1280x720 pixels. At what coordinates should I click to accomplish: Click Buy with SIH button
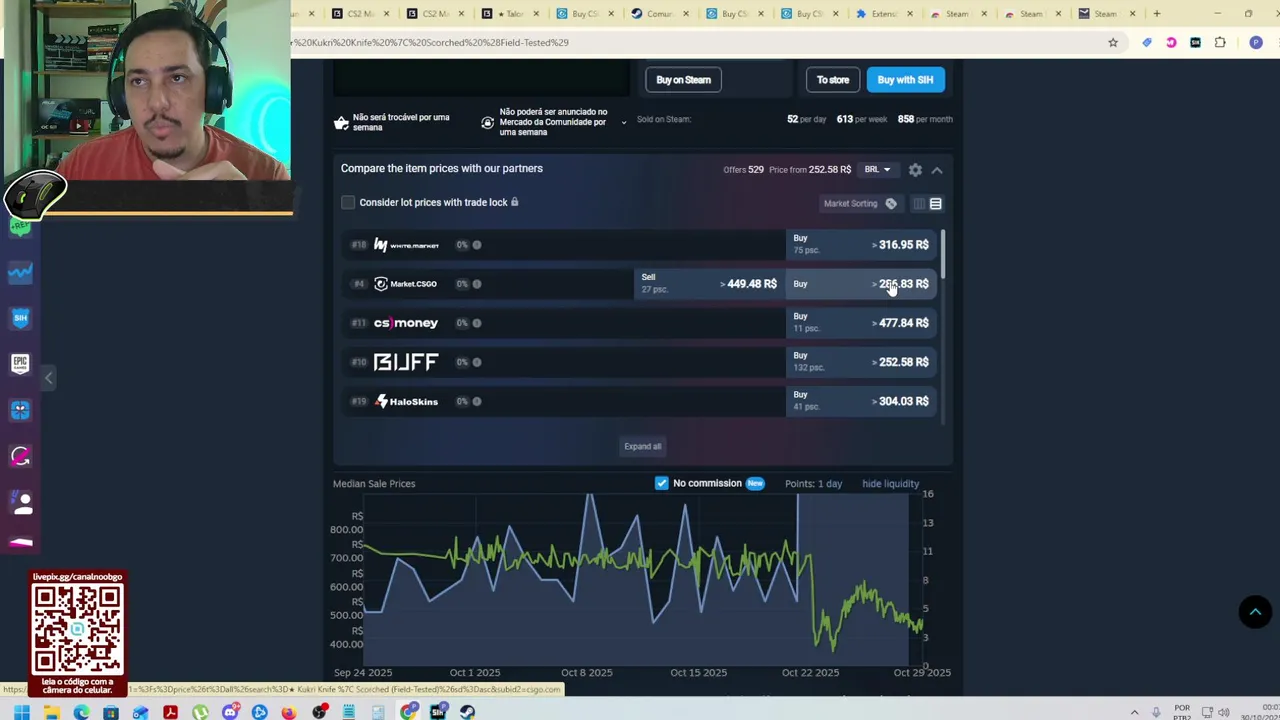[x=905, y=80]
